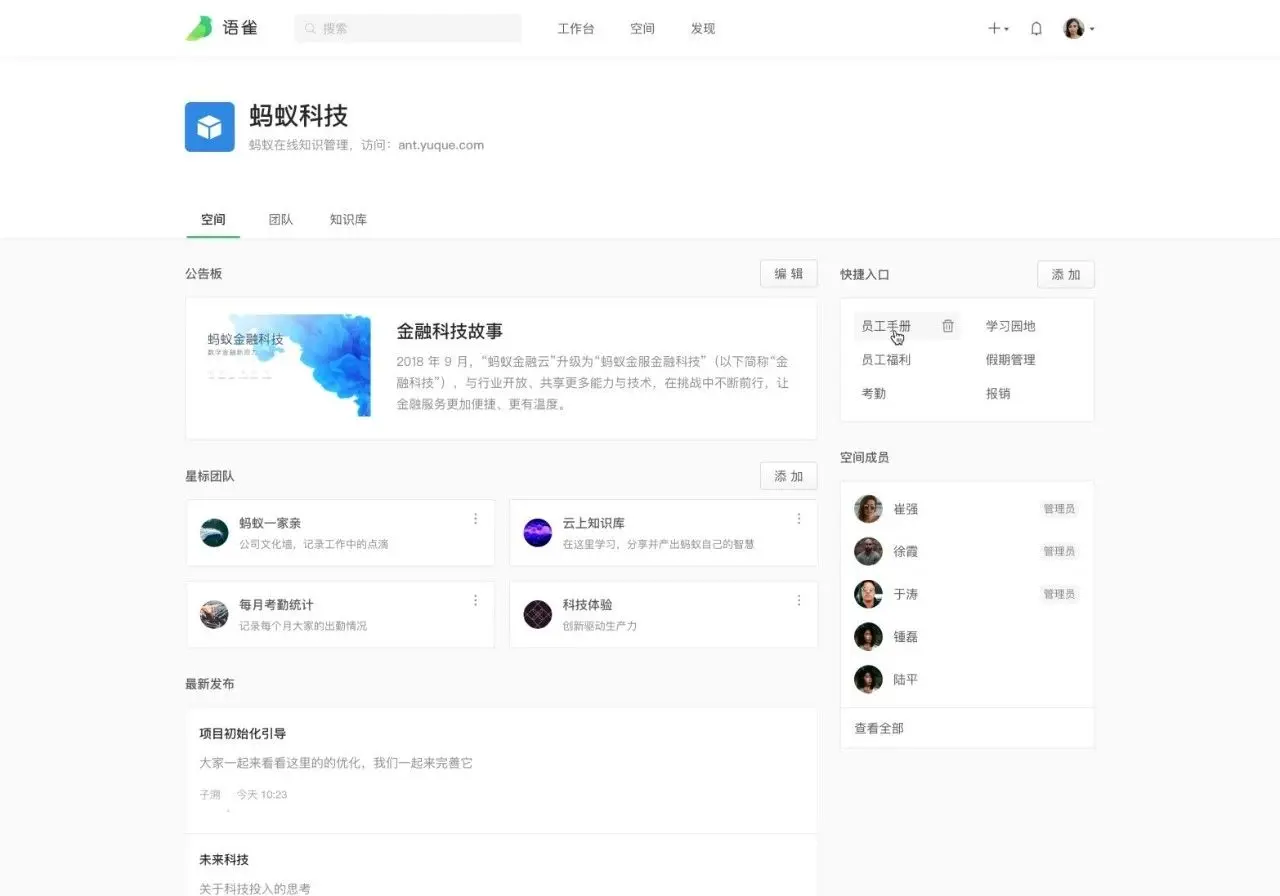This screenshot has width=1280, height=896.
Task: Open more options for 云上知识库 team
Action: point(799,519)
